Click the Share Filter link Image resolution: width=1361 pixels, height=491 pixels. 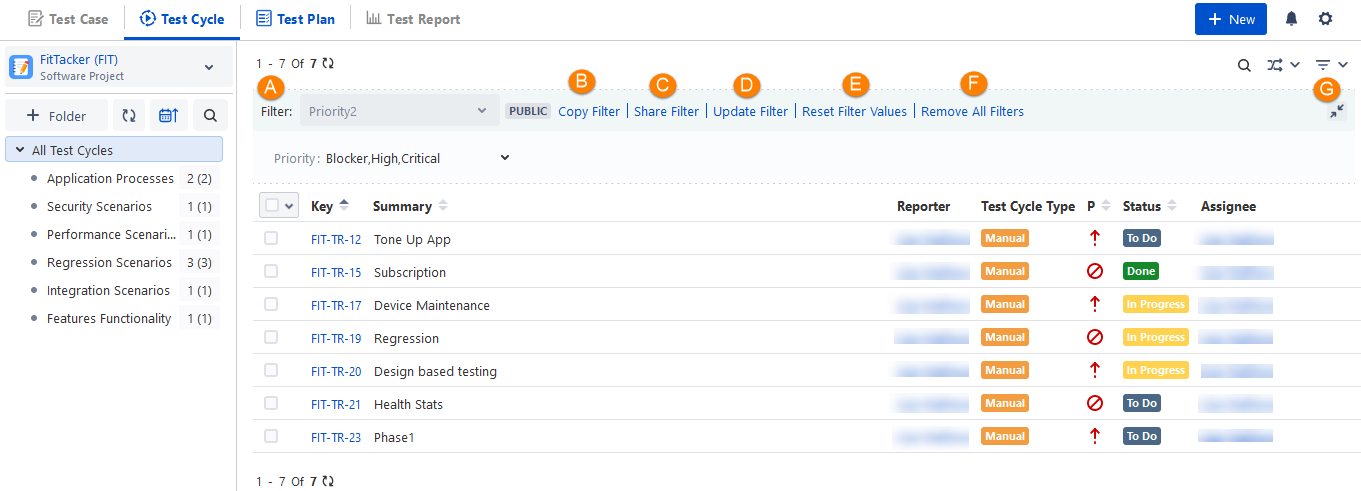[667, 112]
